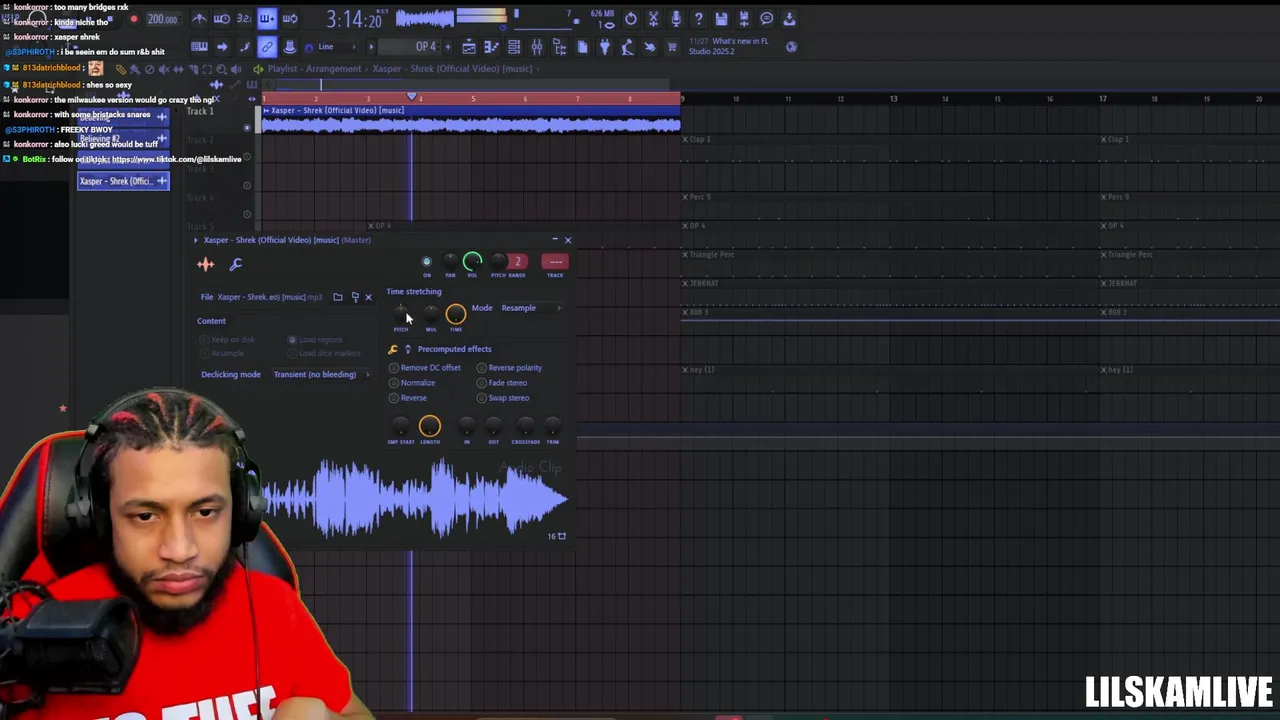Click the stamp tool icon in toolbar
The image size is (1280, 720).
coord(289,47)
